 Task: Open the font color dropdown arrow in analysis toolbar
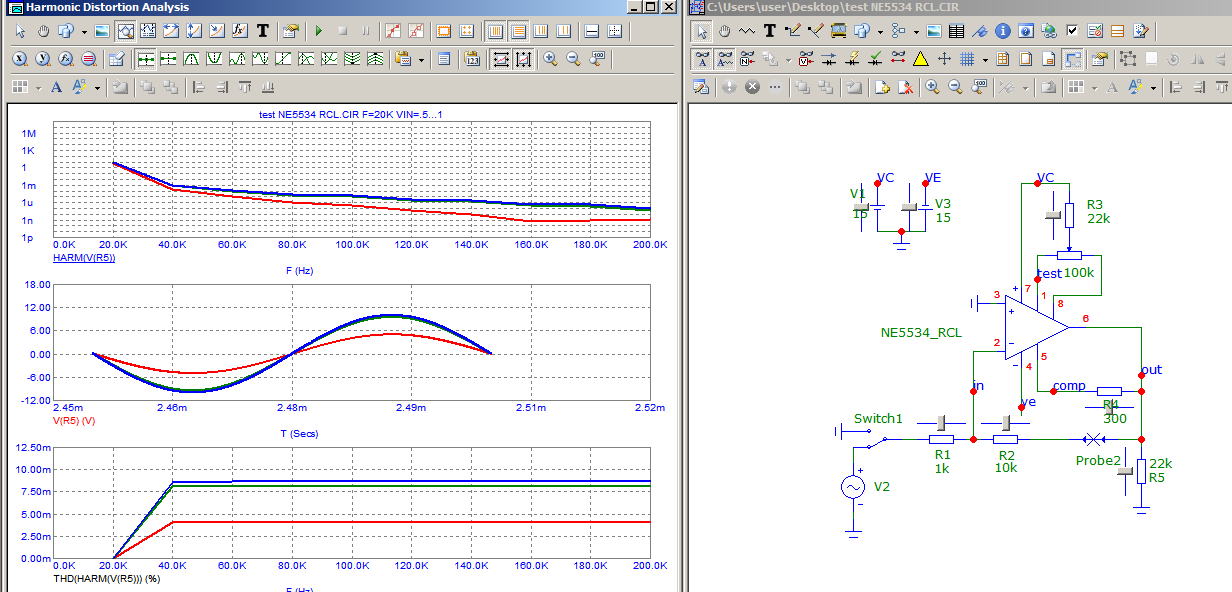click(97, 87)
